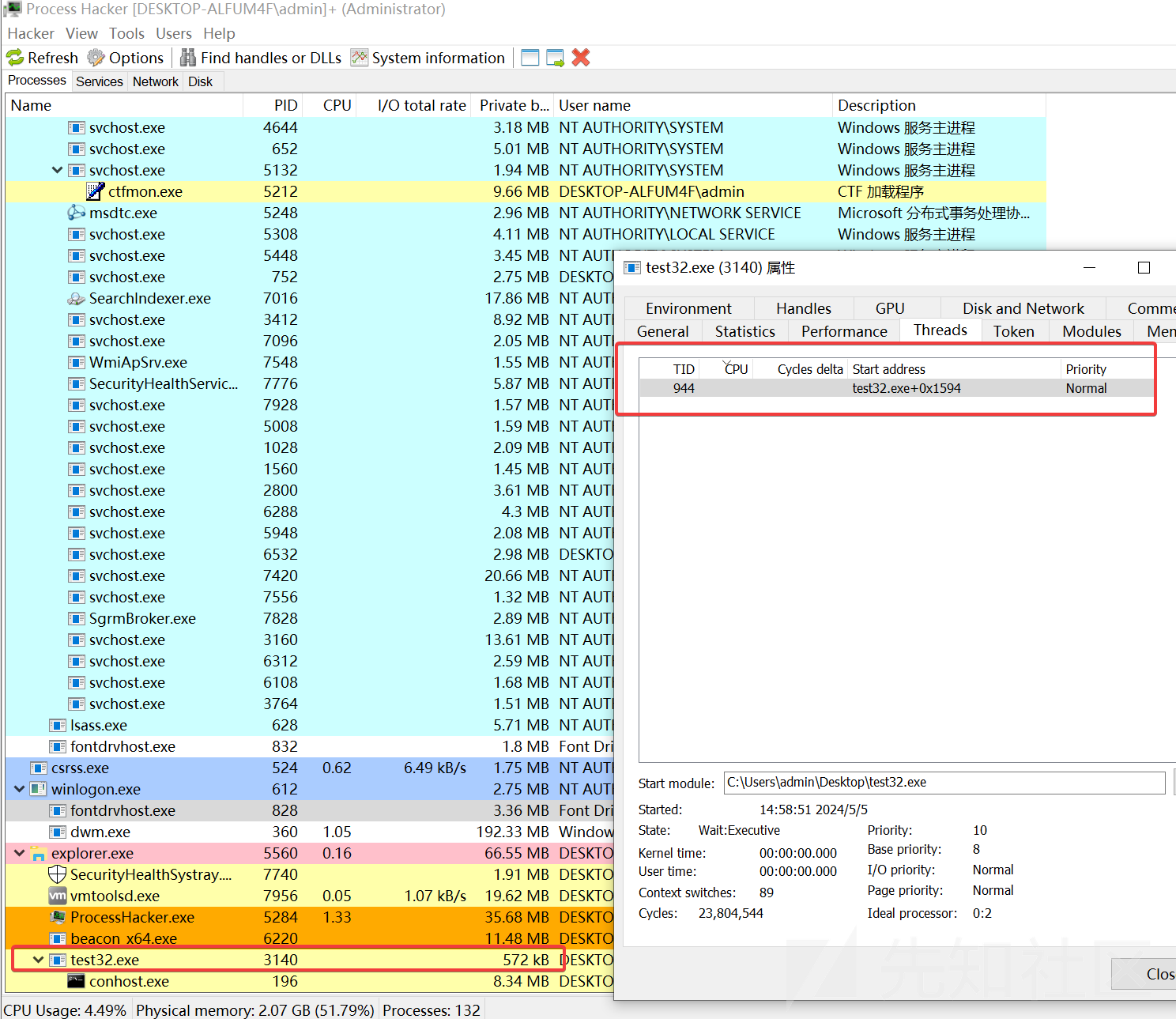Open the Token properties tab
1176x1019 pixels.
pos(1014,331)
